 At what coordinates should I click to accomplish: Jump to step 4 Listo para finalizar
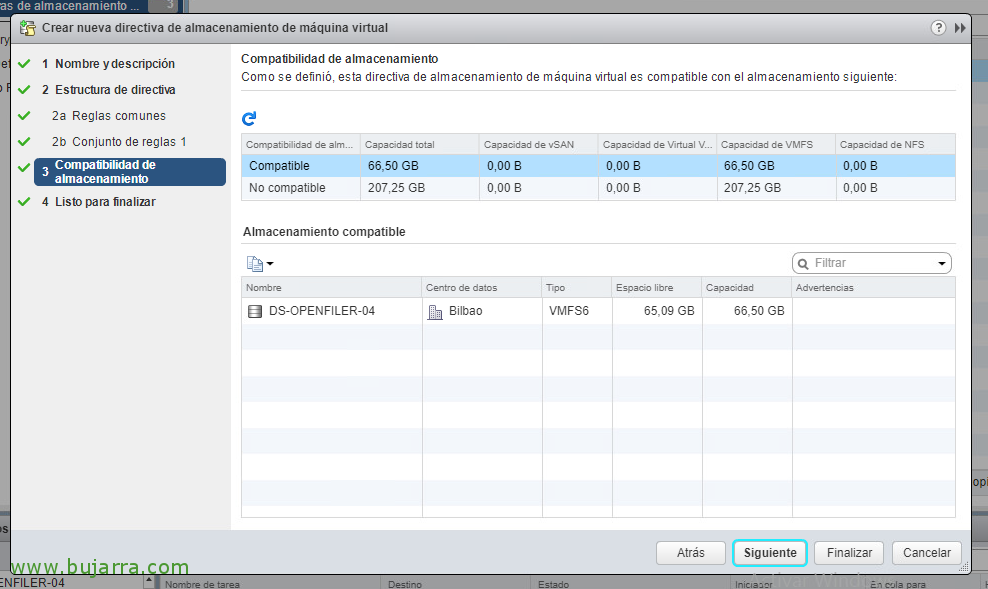pyautogui.click(x=105, y=202)
